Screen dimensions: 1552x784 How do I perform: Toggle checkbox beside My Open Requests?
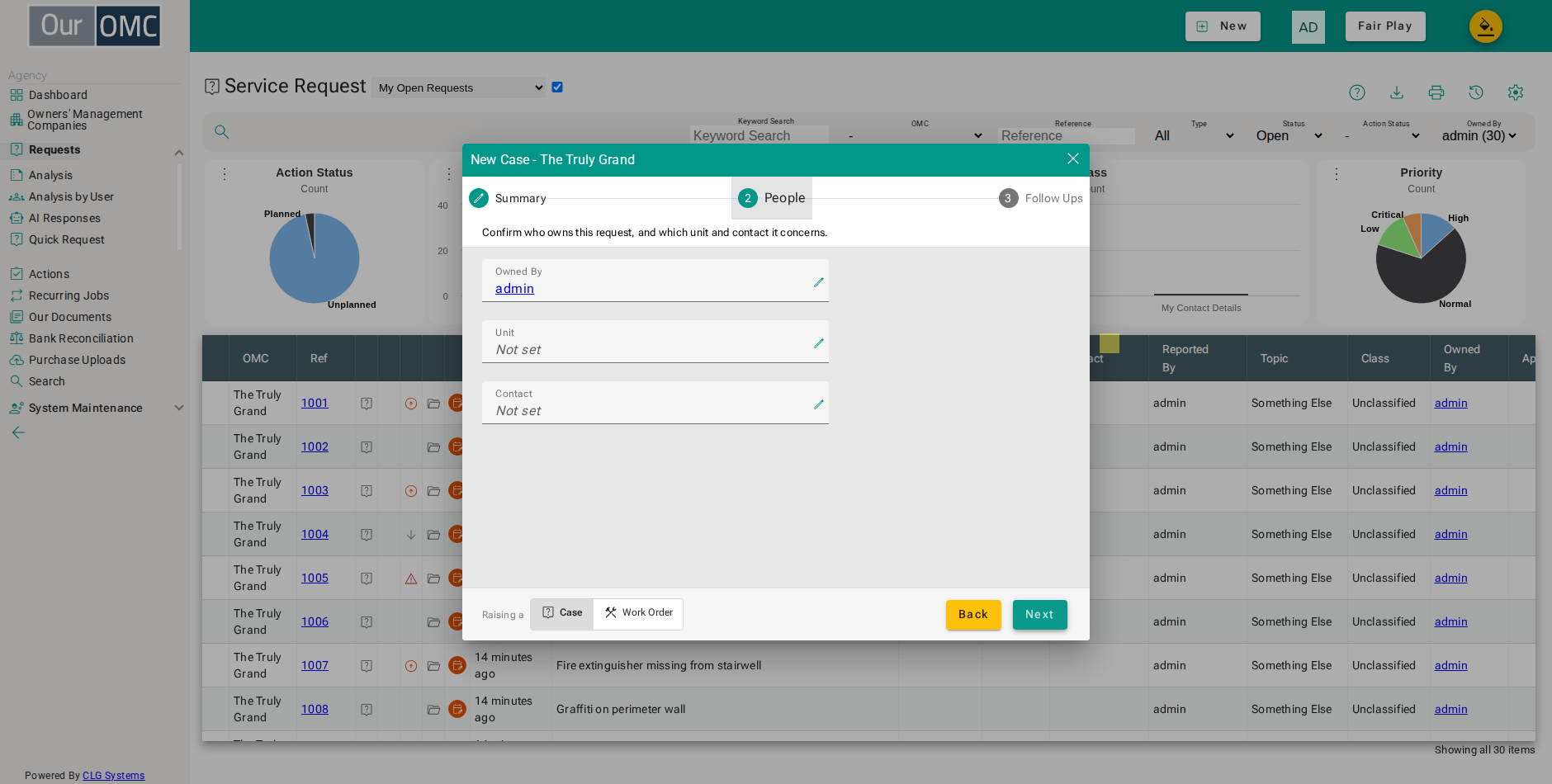[x=557, y=87]
